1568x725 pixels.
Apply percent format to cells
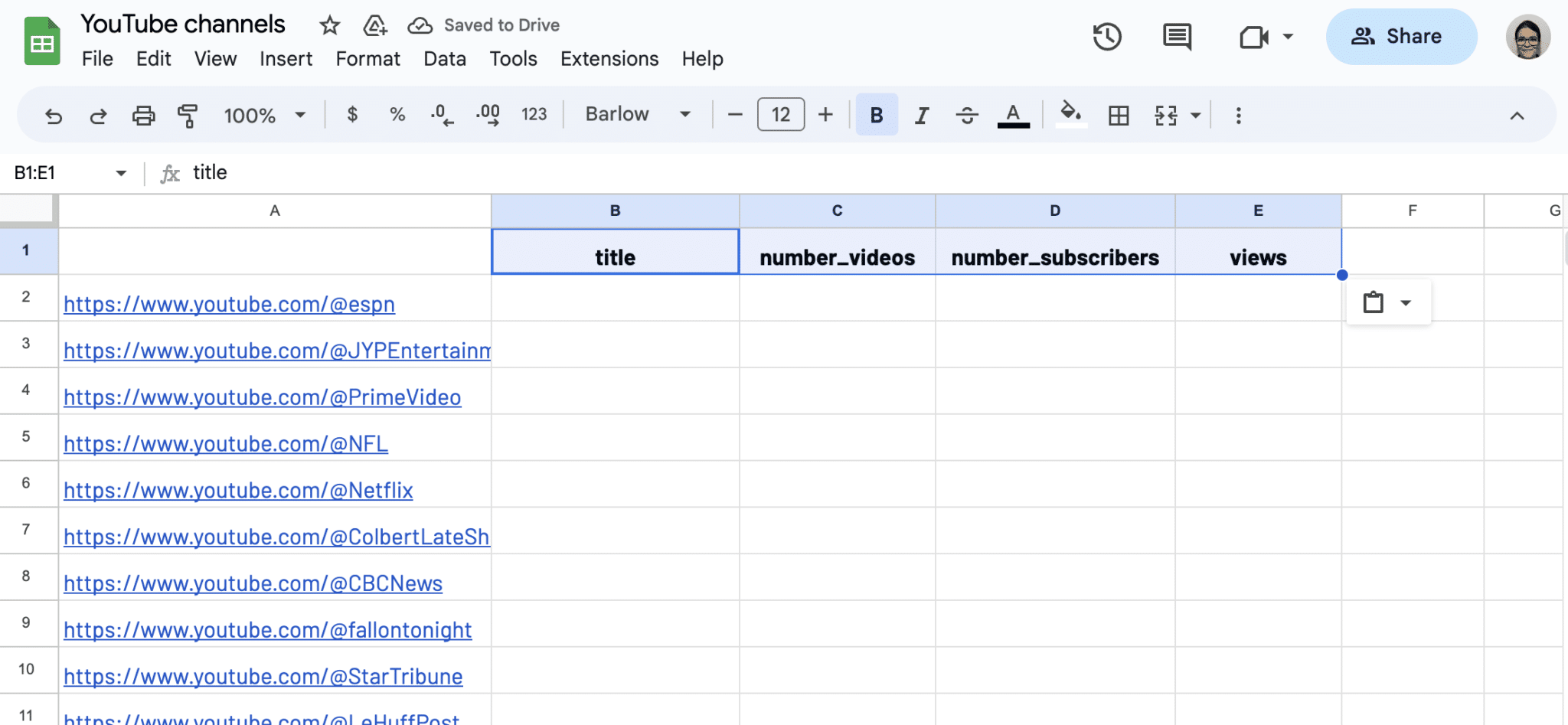coord(397,115)
